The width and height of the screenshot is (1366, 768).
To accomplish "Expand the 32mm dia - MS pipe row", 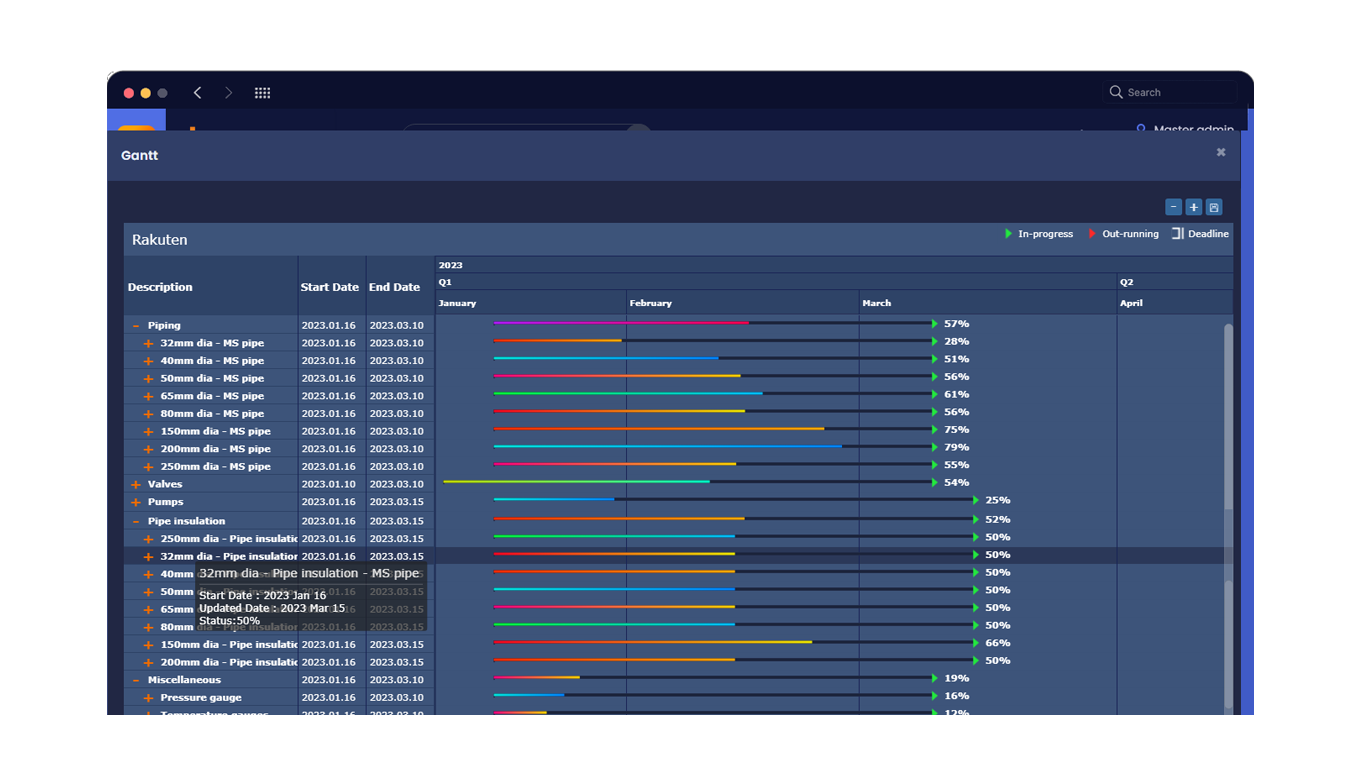I will [148, 344].
